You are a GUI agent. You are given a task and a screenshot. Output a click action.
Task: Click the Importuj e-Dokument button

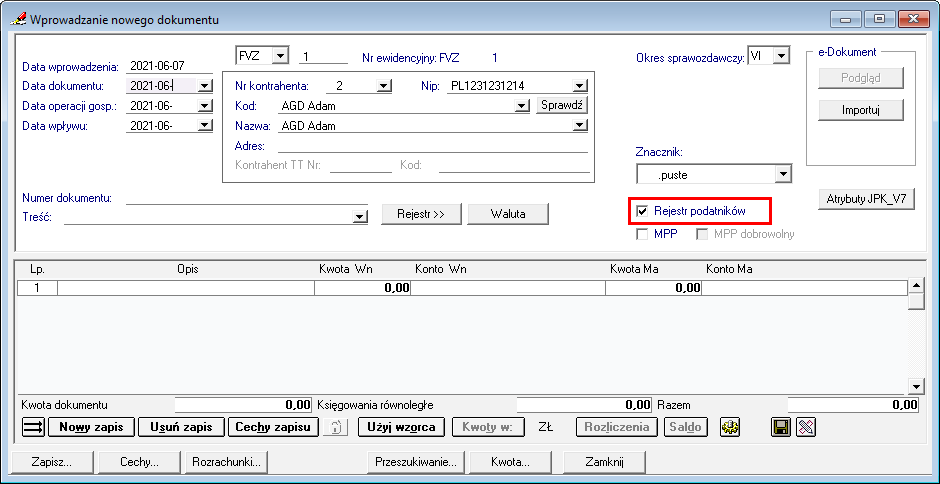(860, 110)
